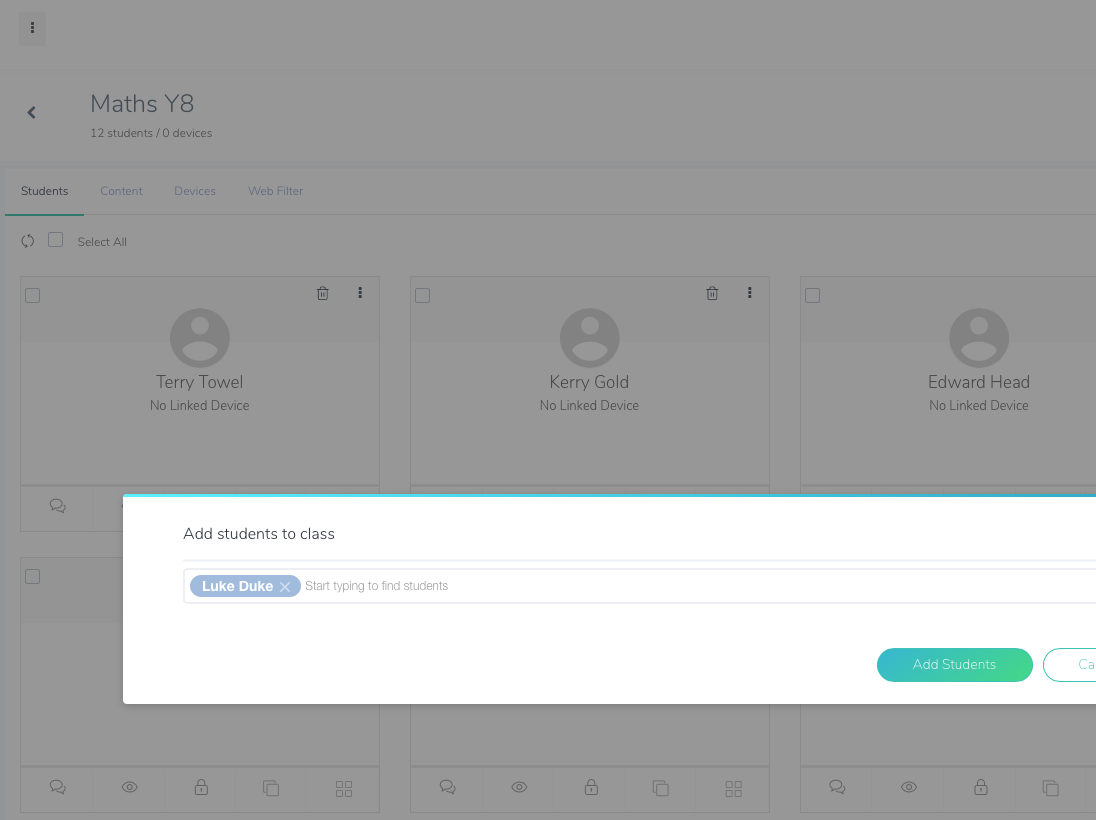The image size is (1096, 820).
Task: Open Kerry Gold's three-dot options menu
Action: click(x=749, y=293)
